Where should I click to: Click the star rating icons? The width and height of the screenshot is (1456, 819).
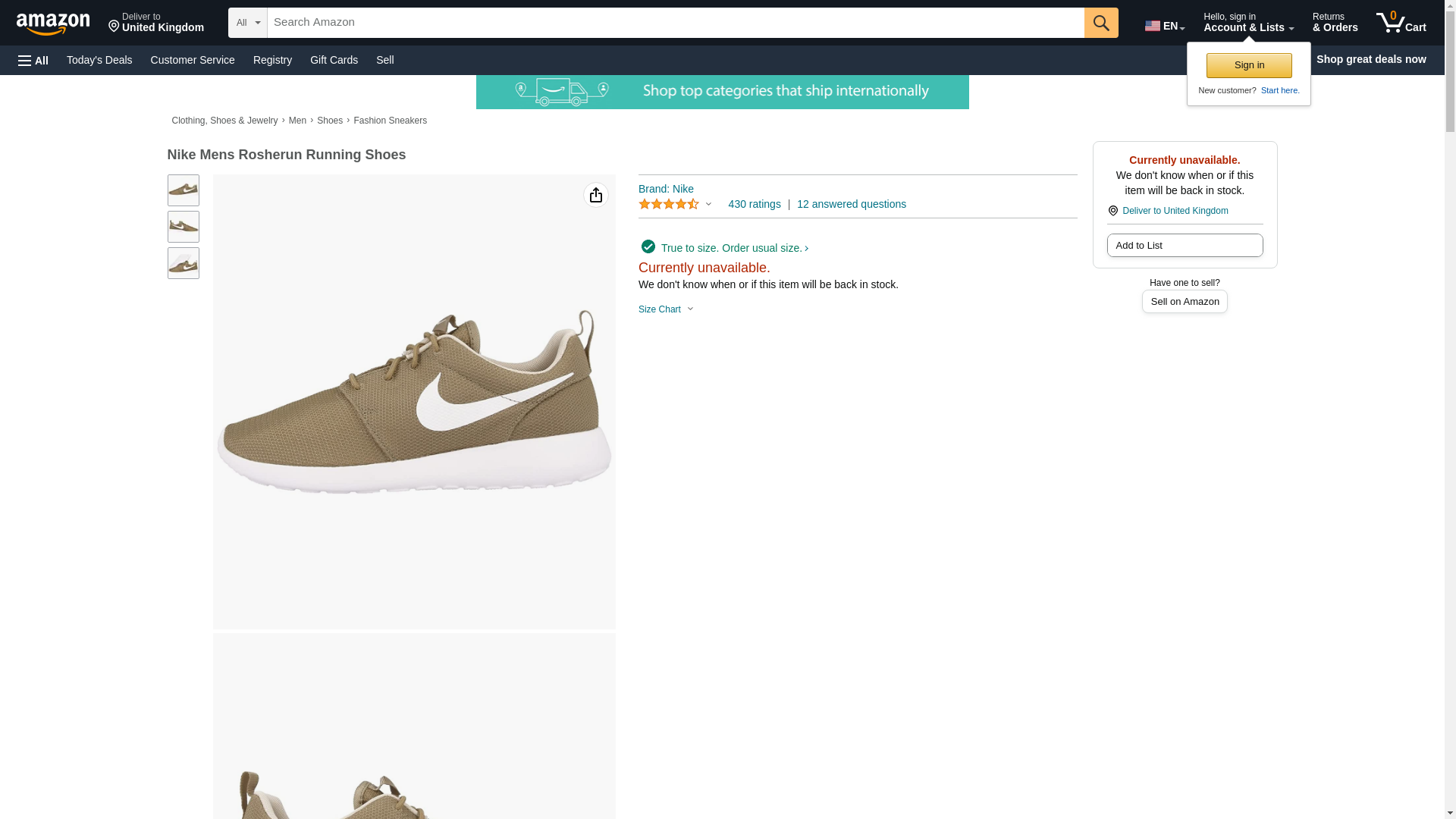pyautogui.click(x=669, y=204)
